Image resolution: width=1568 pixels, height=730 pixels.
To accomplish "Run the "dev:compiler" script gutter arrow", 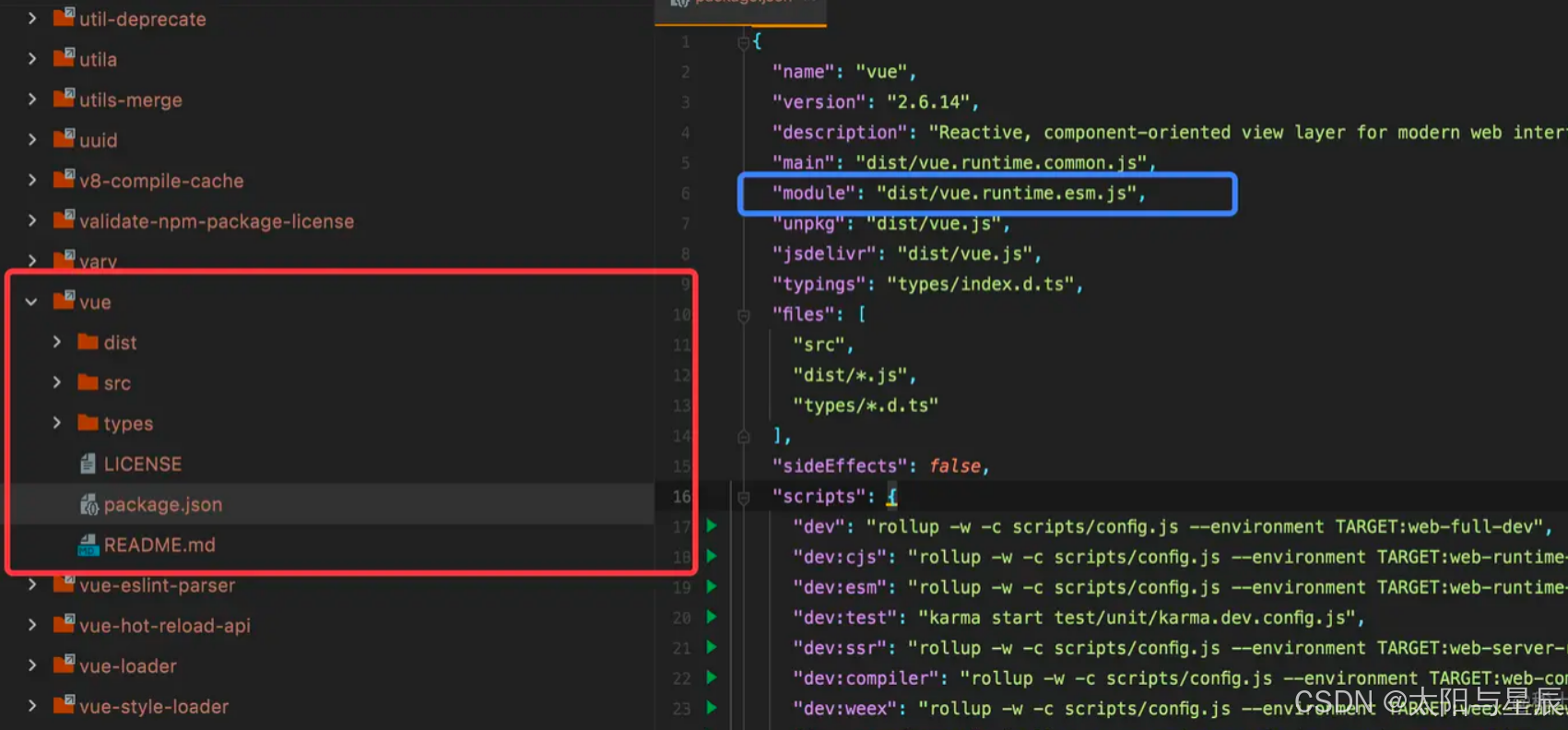I will tap(712, 677).
